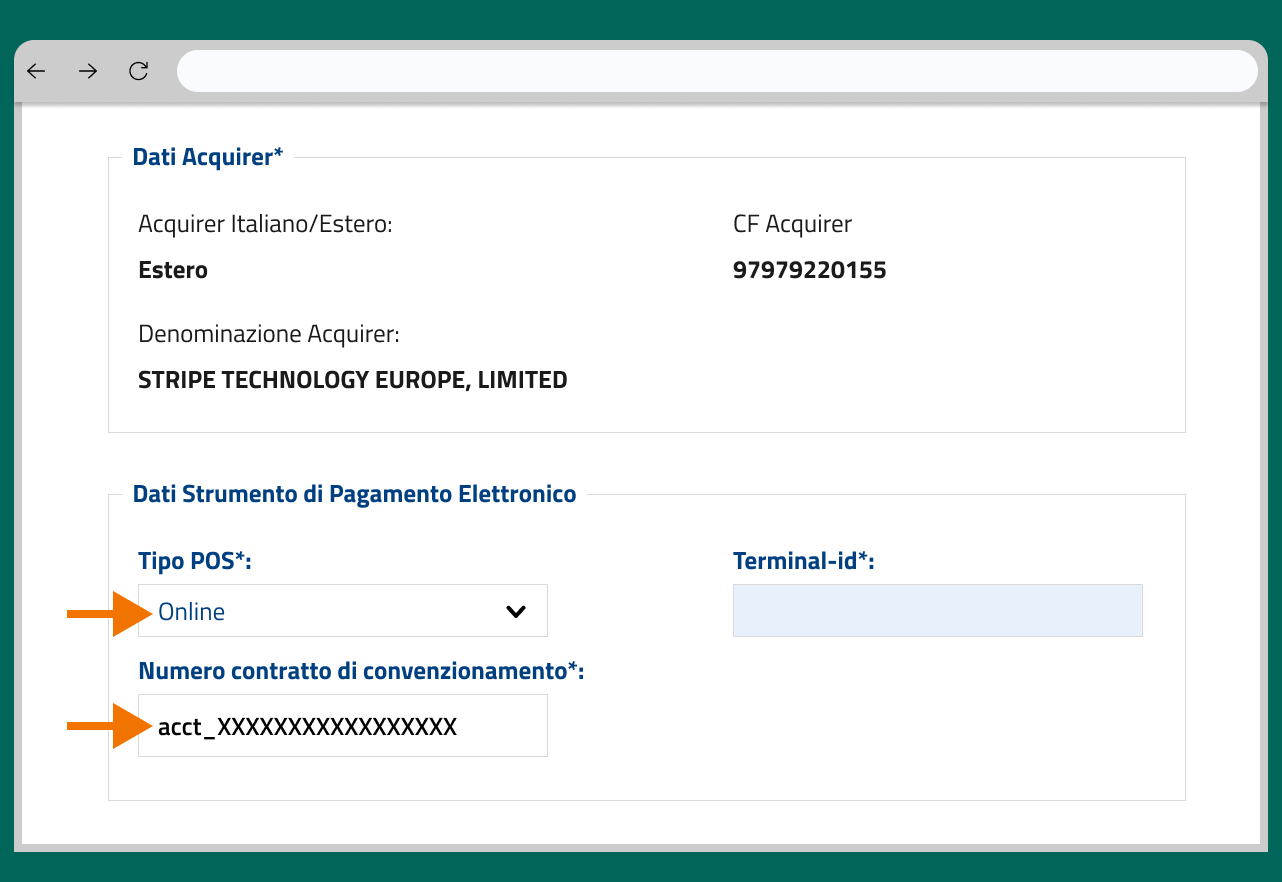Click the Dati Strumento di Pagamento Elettronico heading
Viewport: 1282px width, 882px height.
tap(355, 494)
